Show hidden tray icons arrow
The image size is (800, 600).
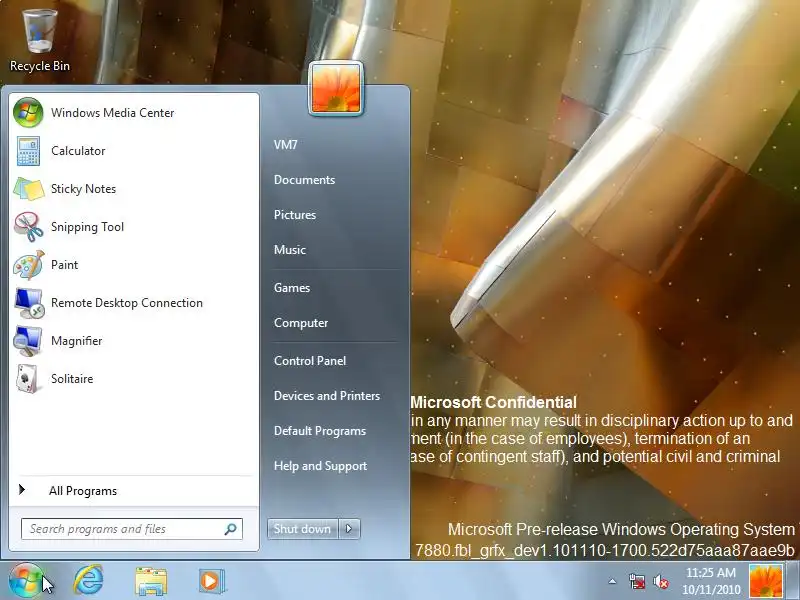coord(612,581)
